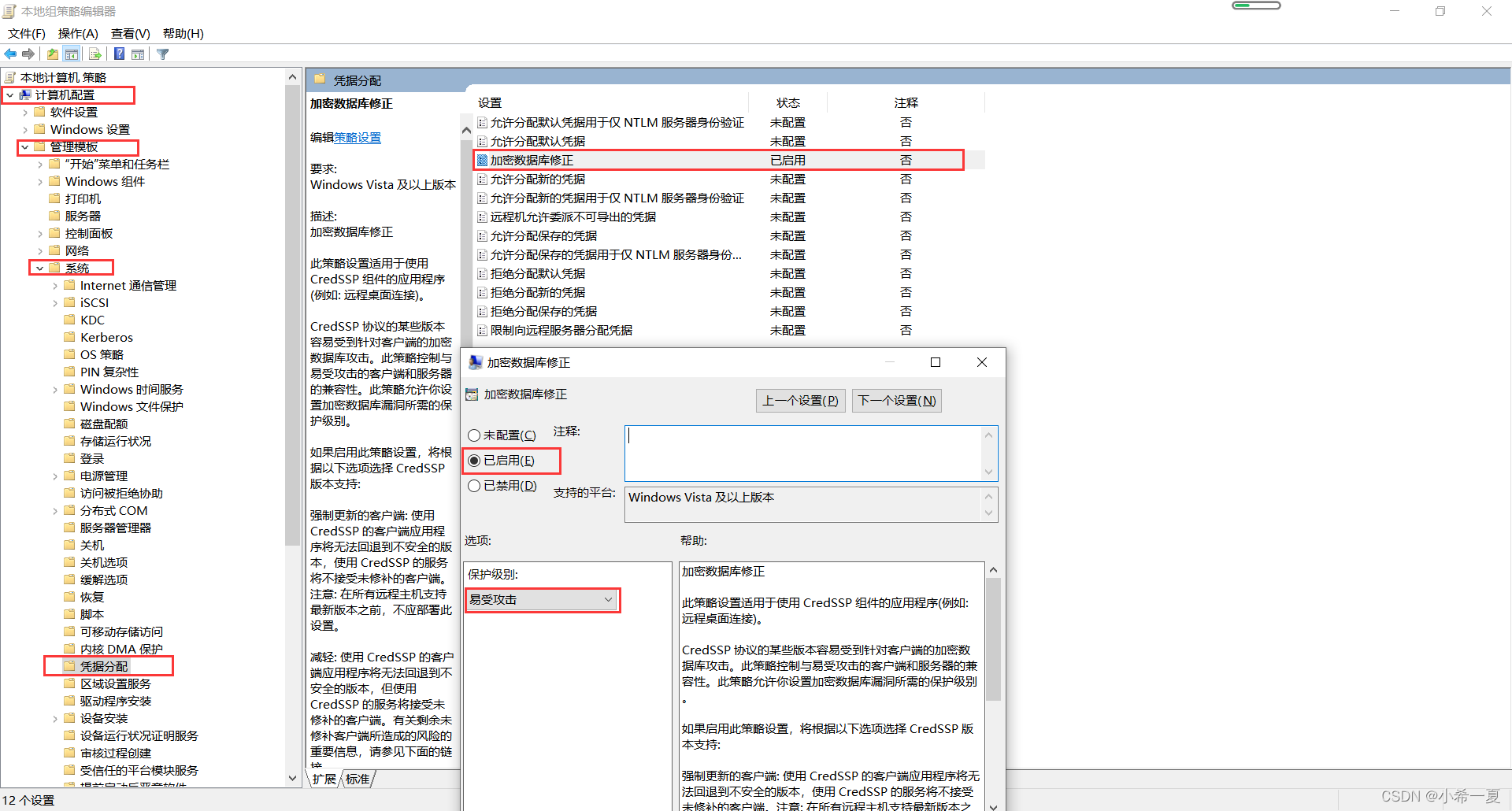Expand the Internet 通信管理 node
This screenshot has height=811, width=1512.
coord(54,286)
